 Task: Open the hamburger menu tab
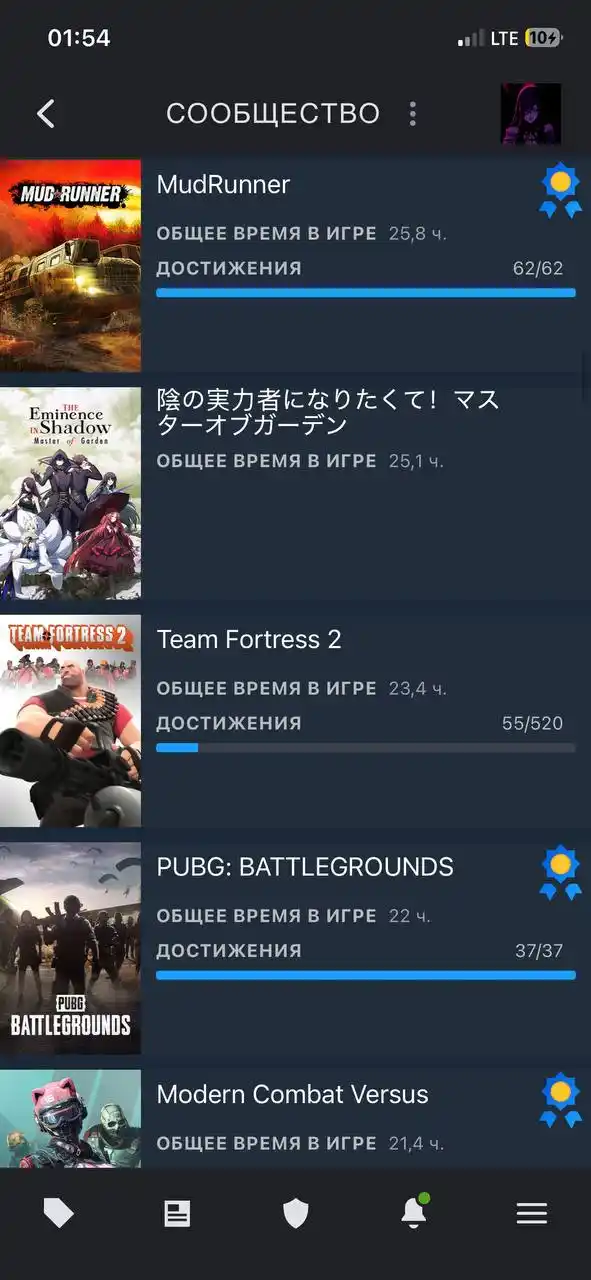coord(532,1213)
